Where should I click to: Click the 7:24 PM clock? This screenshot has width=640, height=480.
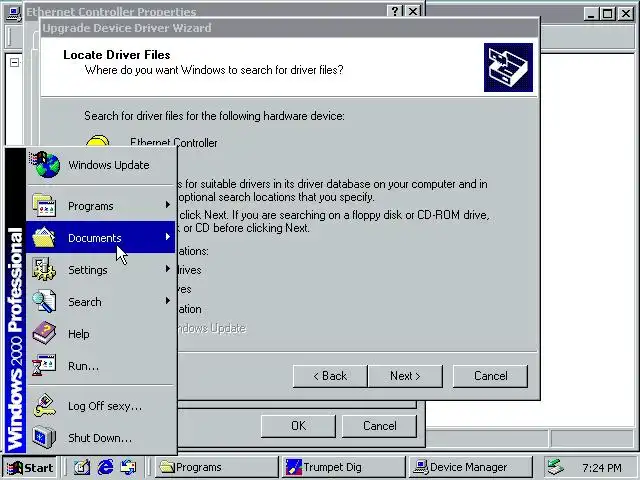pyautogui.click(x=602, y=468)
